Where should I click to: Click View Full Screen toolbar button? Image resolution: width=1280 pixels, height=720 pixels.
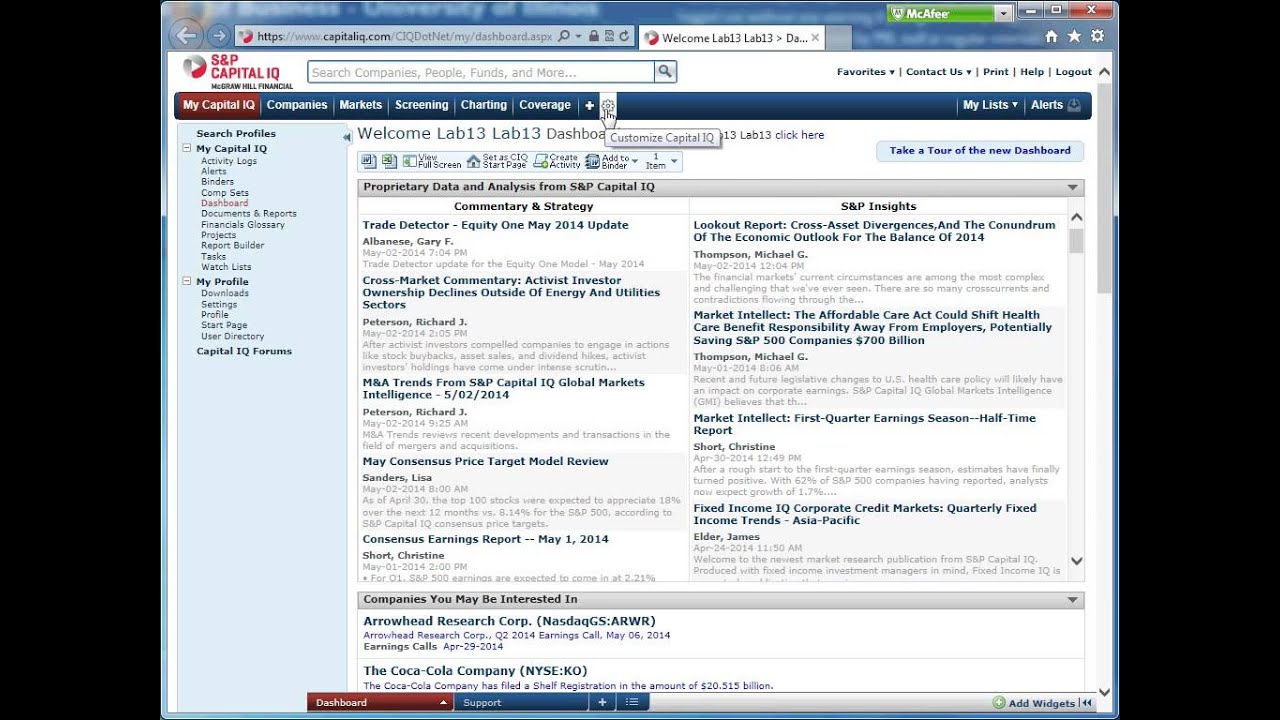point(432,161)
